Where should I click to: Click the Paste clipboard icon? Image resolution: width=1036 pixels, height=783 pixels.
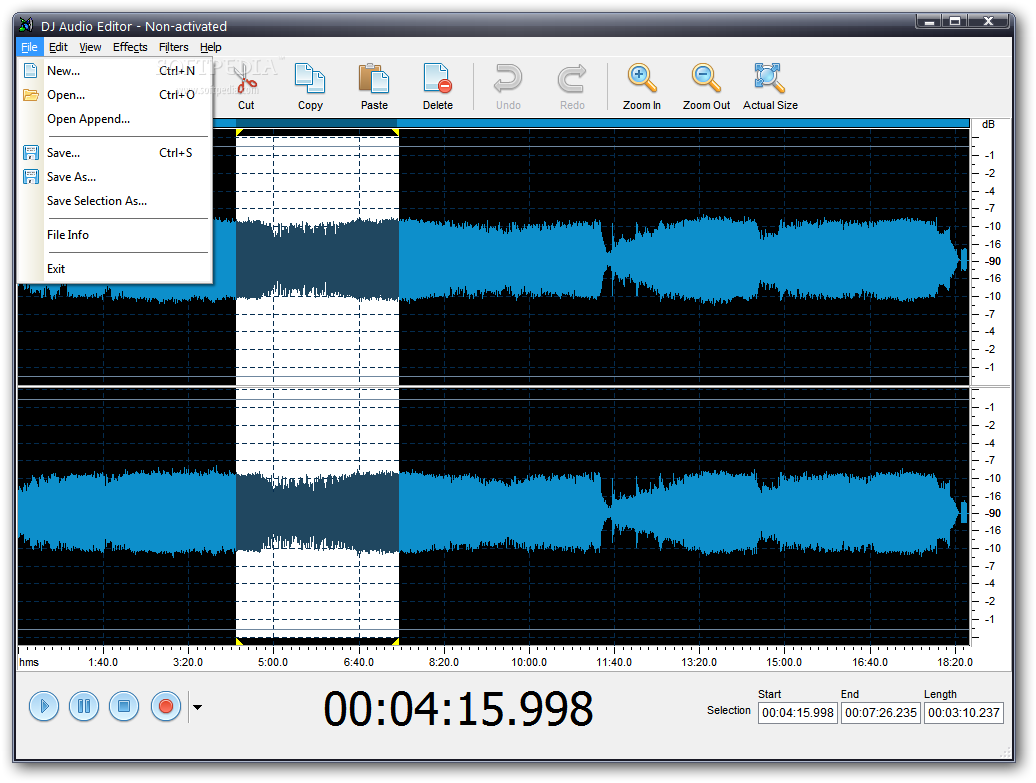[374, 86]
